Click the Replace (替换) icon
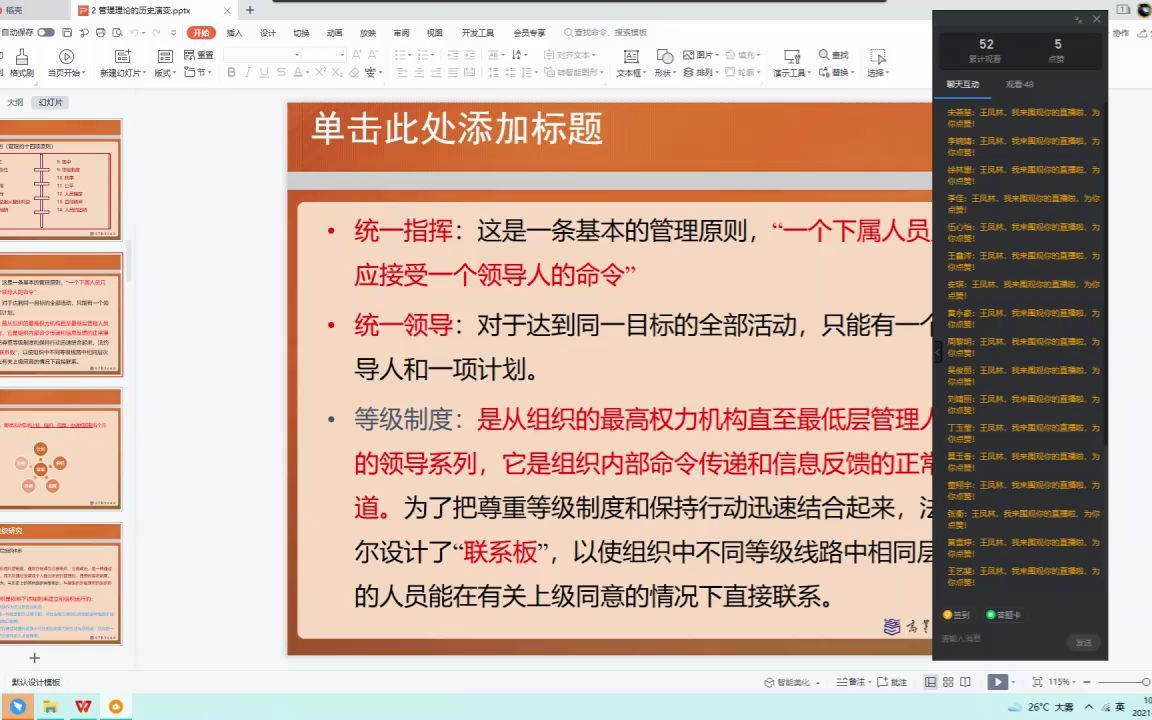Screen dimensions: 1152x720 (838, 72)
